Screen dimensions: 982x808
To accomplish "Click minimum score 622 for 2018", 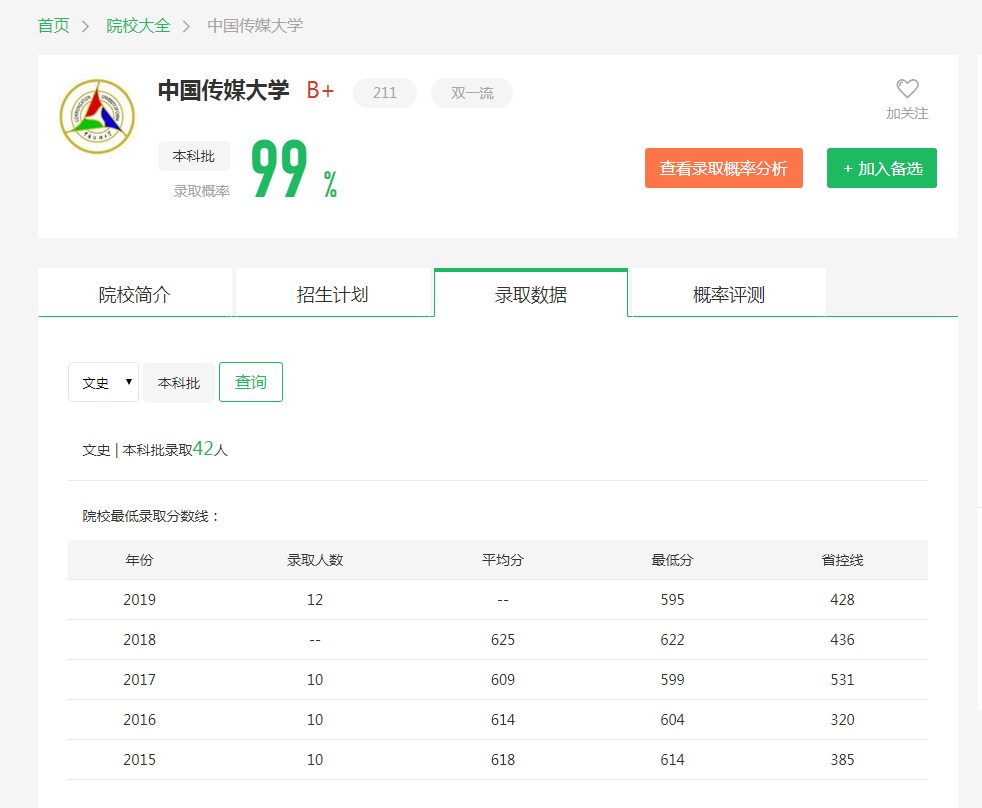I will click(x=672, y=640).
